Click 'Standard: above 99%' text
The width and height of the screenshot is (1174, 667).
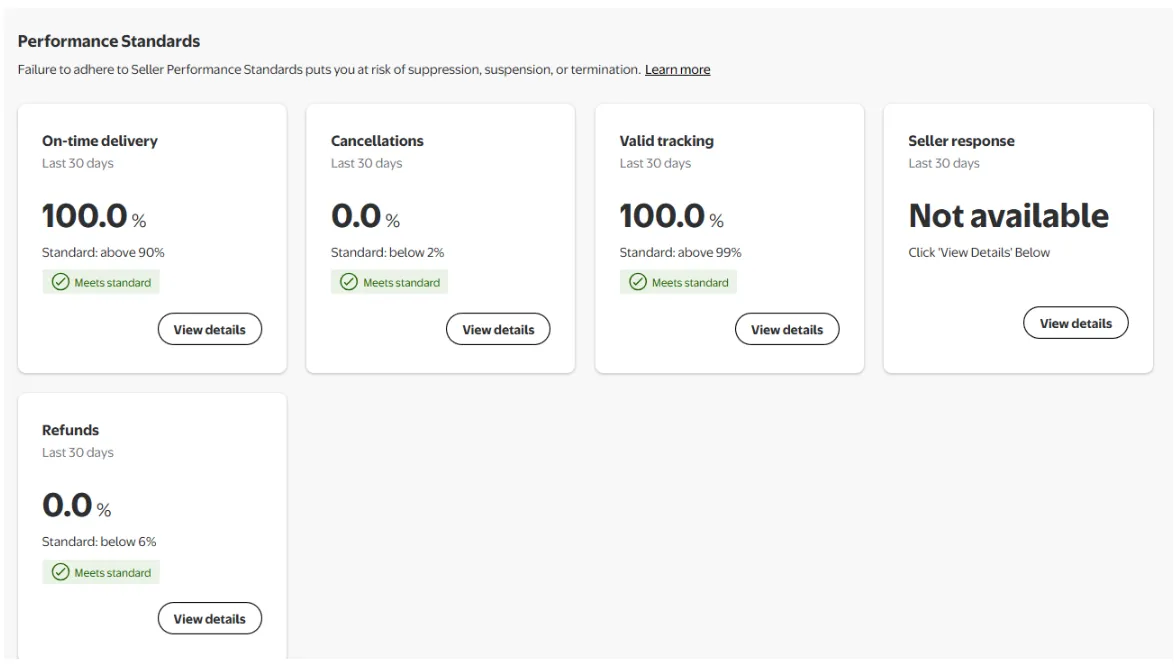pos(680,252)
